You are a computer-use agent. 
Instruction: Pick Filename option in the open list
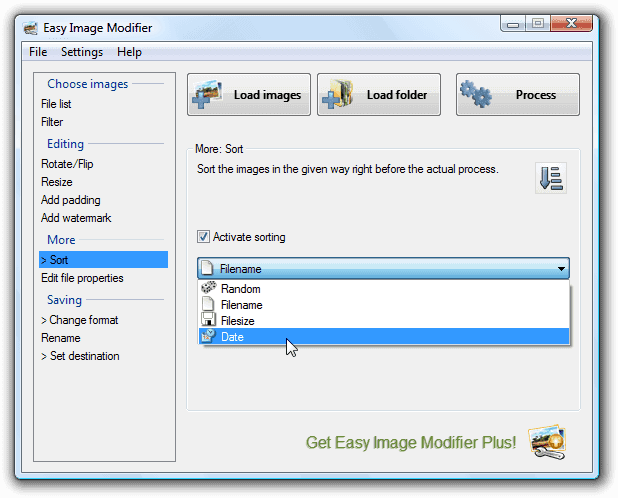click(383, 305)
